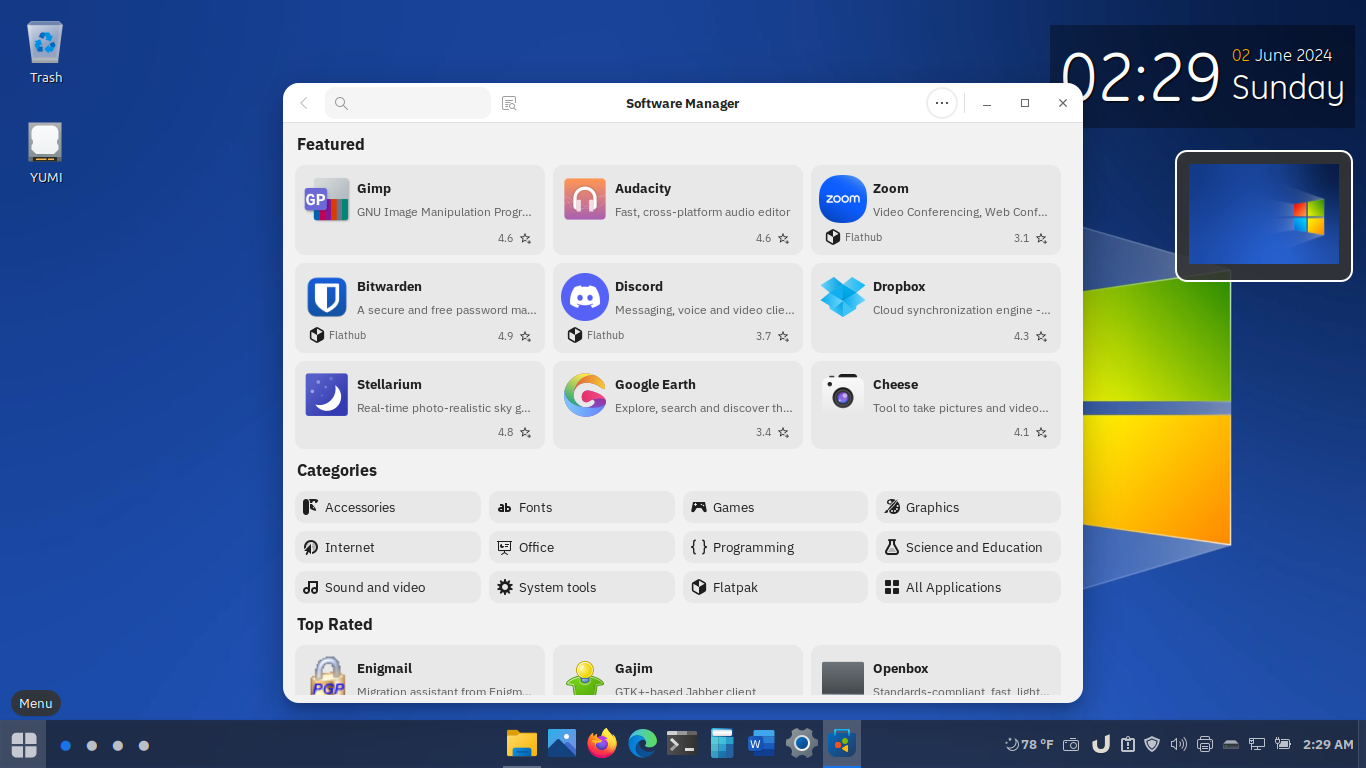
Task: Click the screenshot camera tray icon
Action: (x=1071, y=744)
